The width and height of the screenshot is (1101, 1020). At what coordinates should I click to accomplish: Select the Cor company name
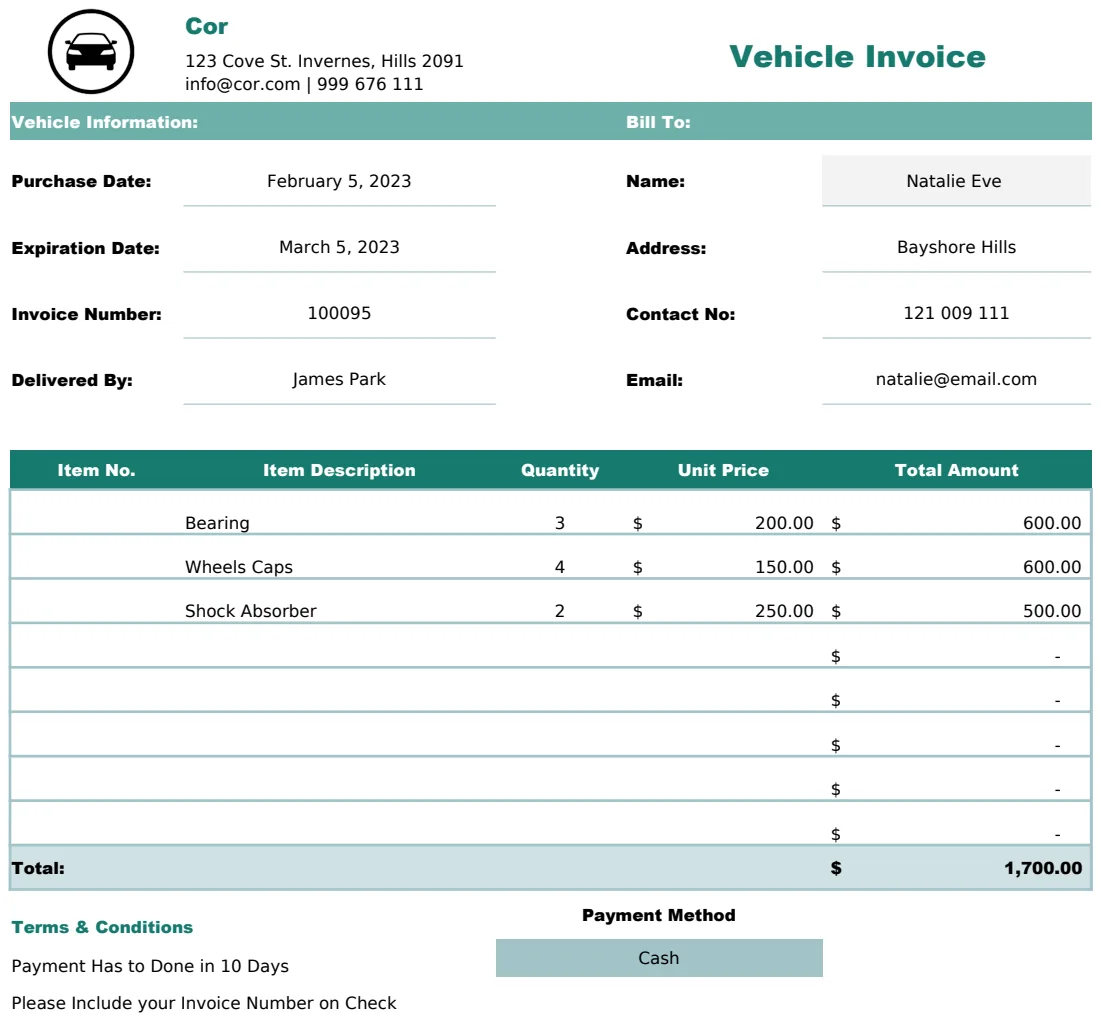tap(206, 27)
